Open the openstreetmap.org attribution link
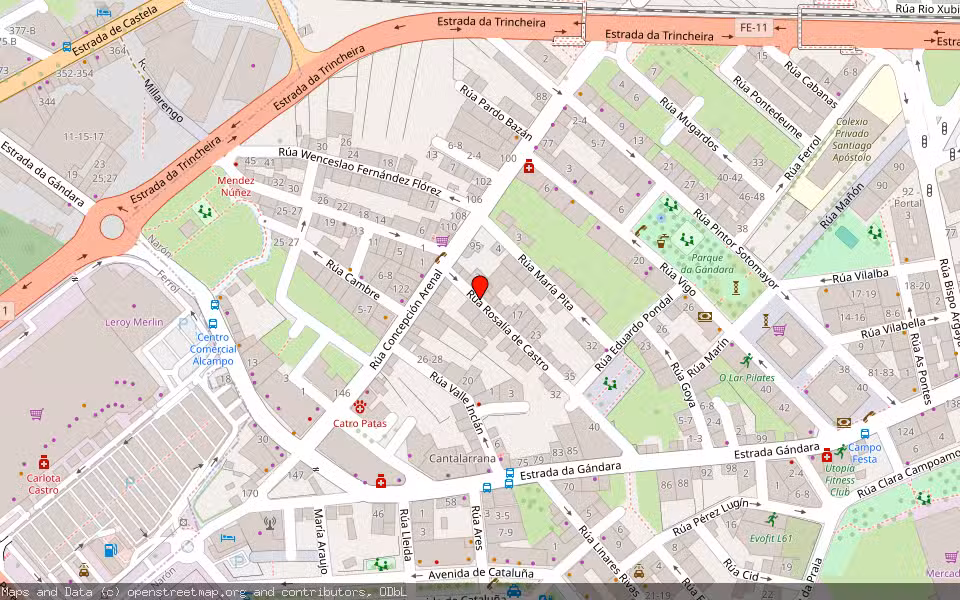The width and height of the screenshot is (960, 600). [187, 592]
